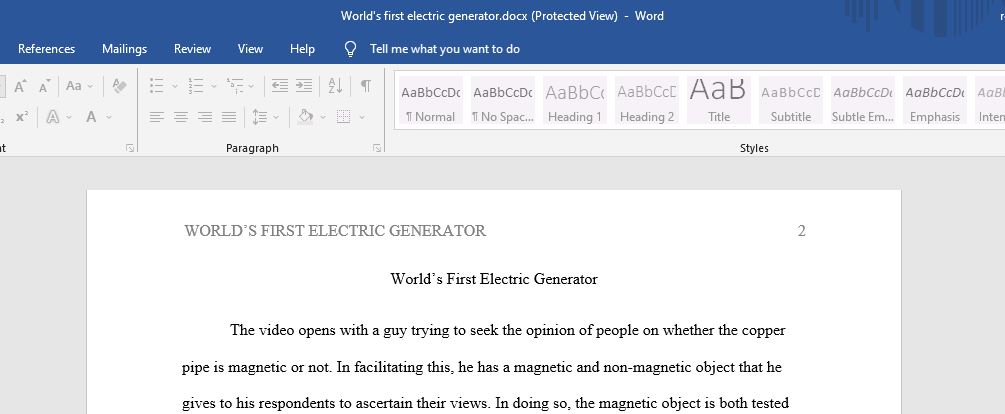Apply the Heading 2 style
1005x414 pixels.
point(647,100)
